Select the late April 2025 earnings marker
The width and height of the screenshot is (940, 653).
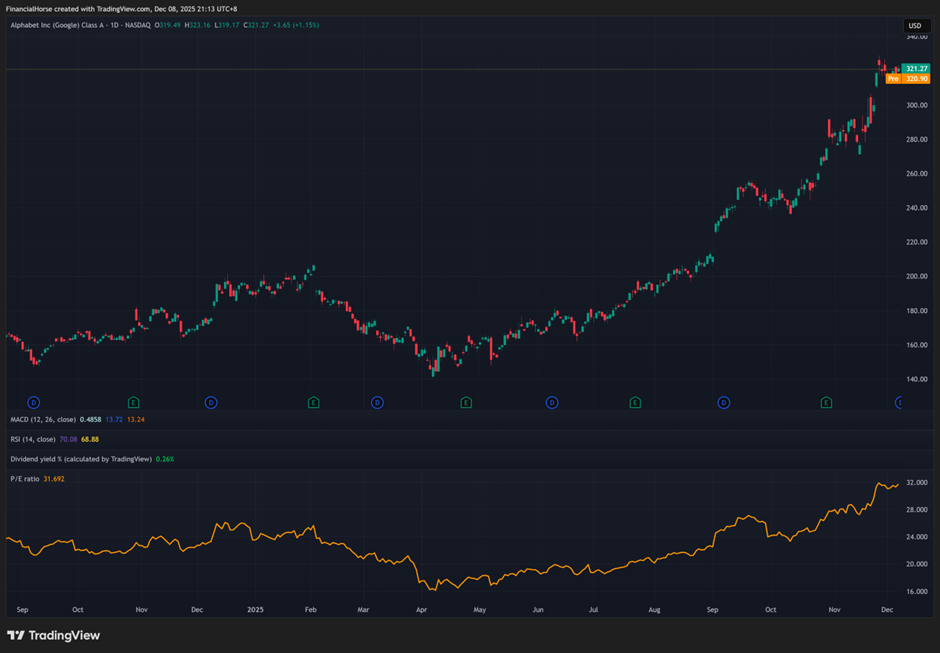[x=466, y=402]
